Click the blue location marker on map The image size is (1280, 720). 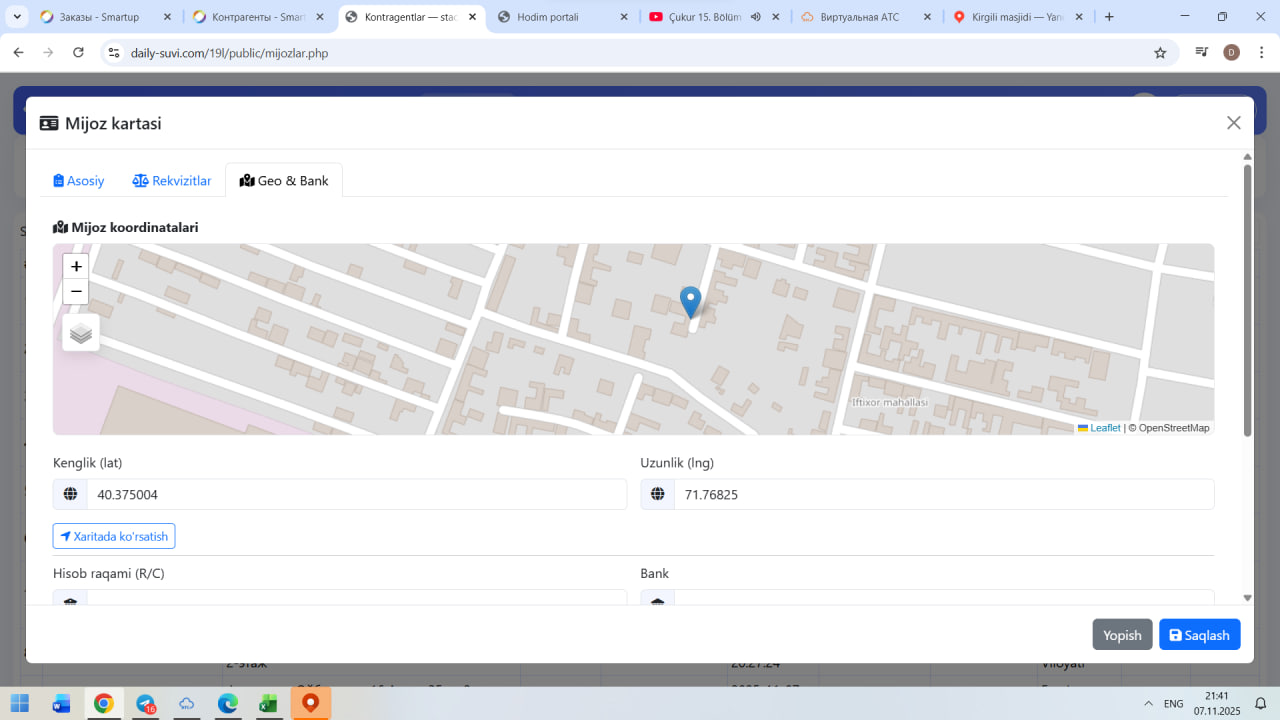pyautogui.click(x=690, y=300)
